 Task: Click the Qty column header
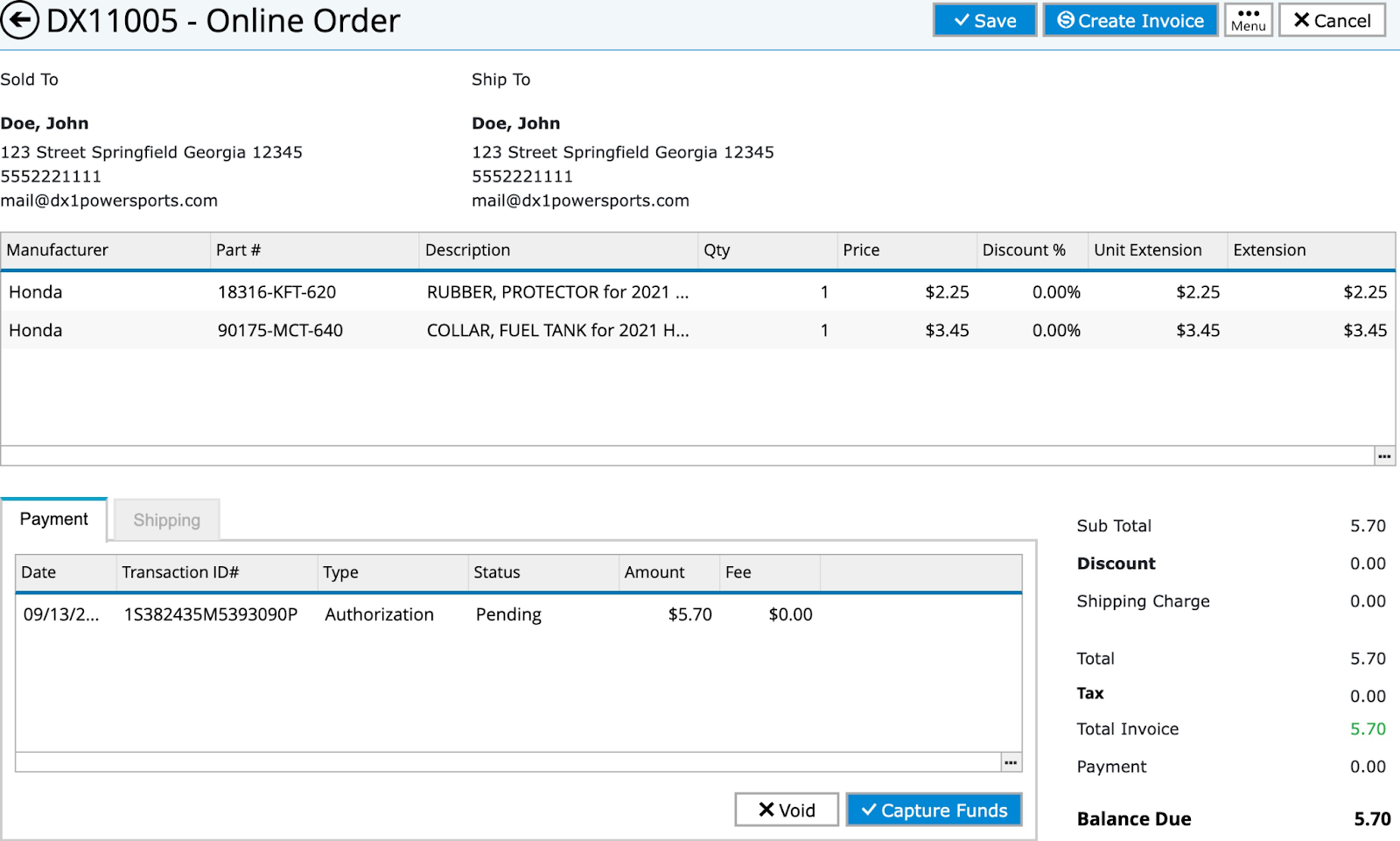tap(767, 250)
